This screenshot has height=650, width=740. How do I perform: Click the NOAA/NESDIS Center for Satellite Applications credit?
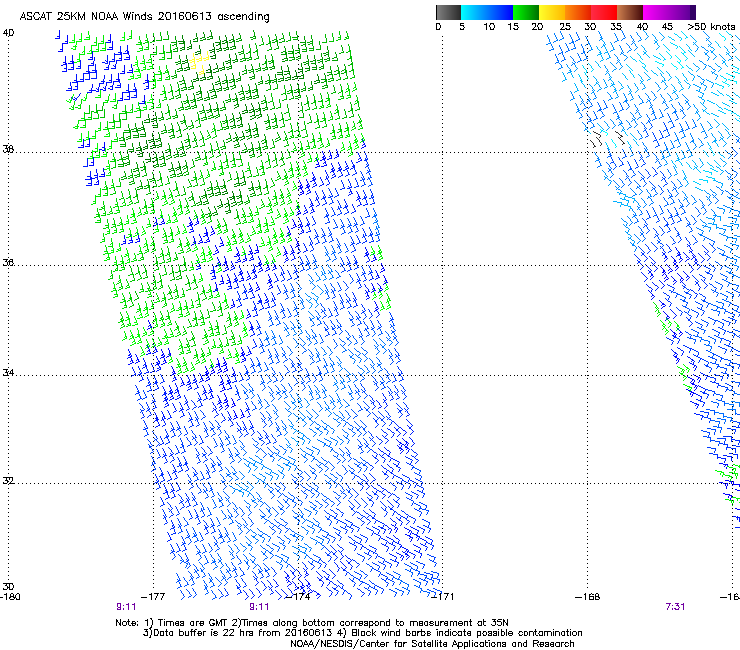coord(432,644)
